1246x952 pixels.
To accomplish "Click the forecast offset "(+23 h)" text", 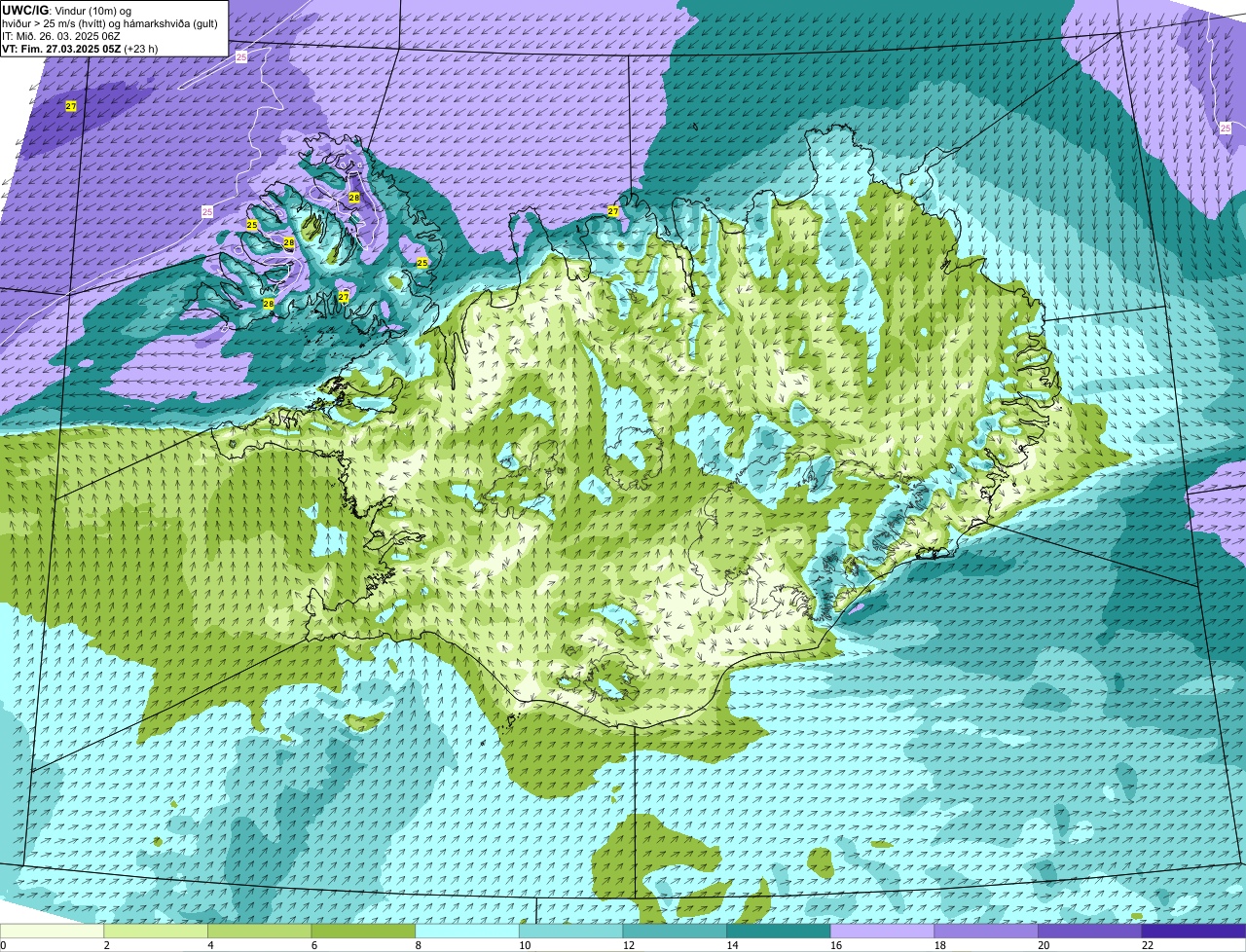I will pos(141,48).
